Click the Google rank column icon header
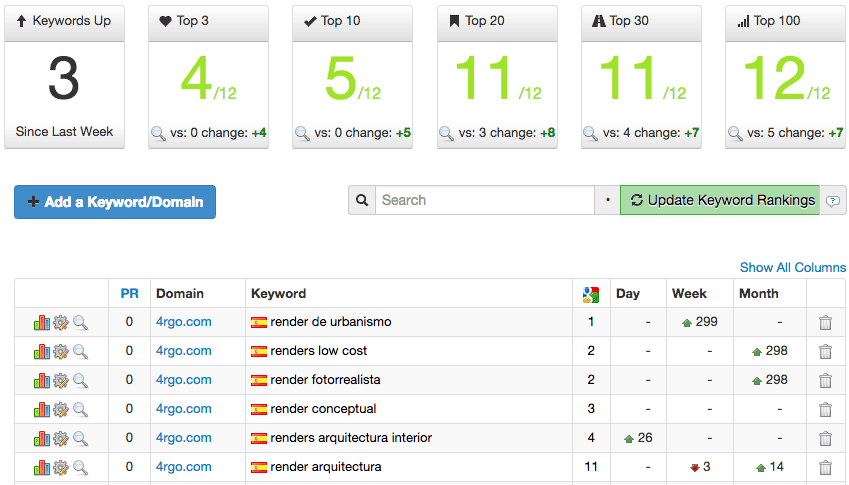Screen dimensions: 849x485 tap(591, 294)
